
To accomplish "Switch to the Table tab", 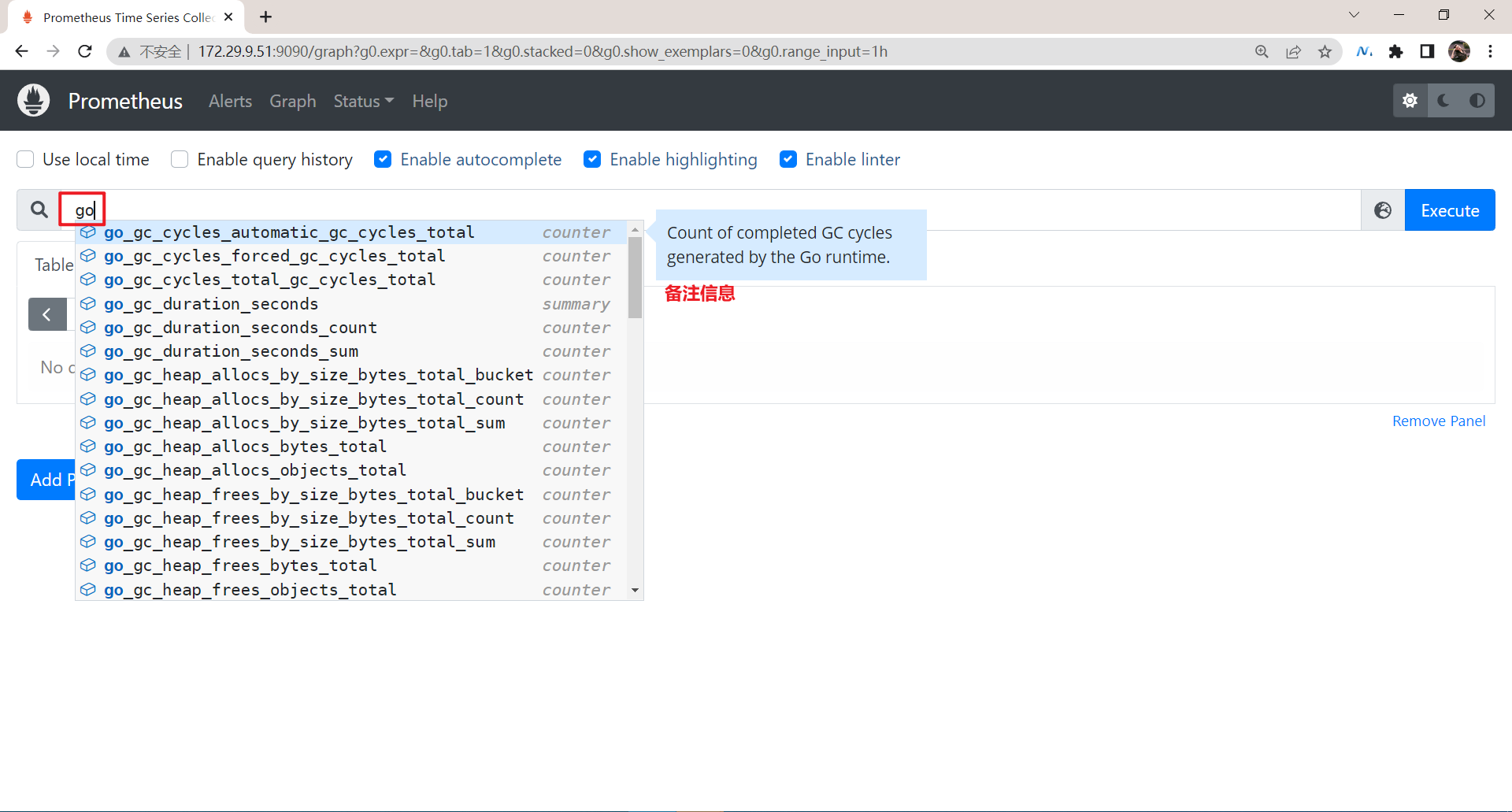I will click(54, 265).
